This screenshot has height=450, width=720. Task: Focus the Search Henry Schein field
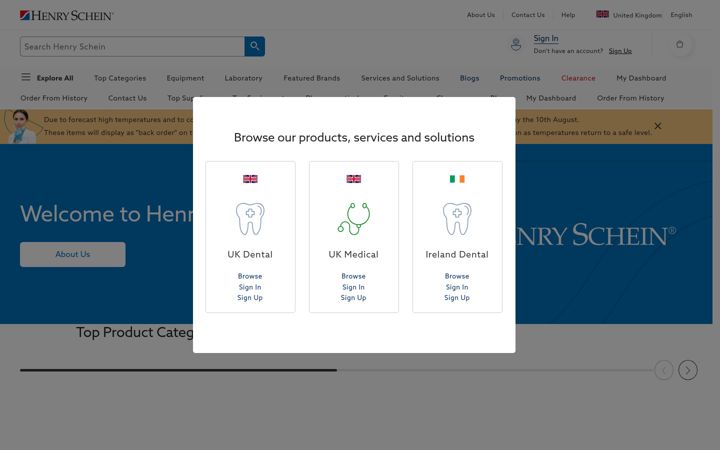point(132,46)
